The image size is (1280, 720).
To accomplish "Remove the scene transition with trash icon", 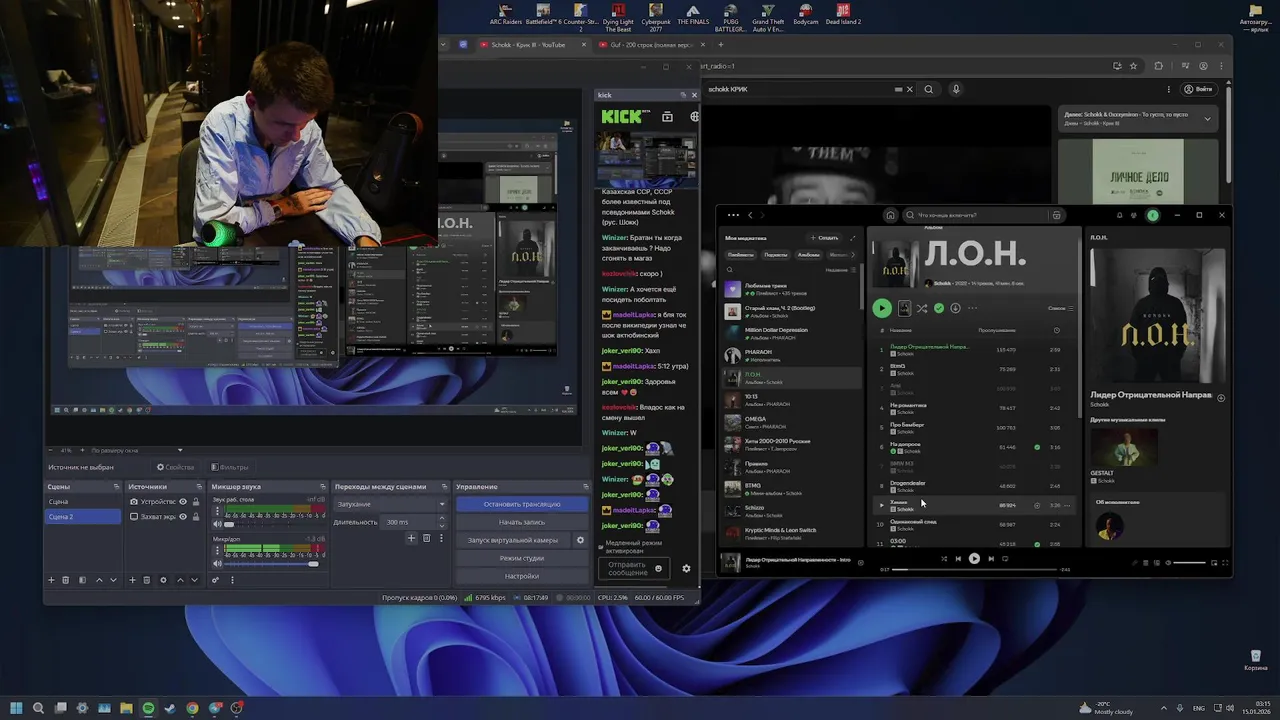I will coord(426,538).
